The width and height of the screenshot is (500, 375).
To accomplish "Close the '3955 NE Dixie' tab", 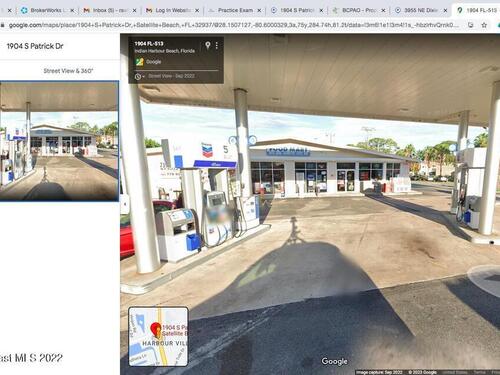I will 445,11.
